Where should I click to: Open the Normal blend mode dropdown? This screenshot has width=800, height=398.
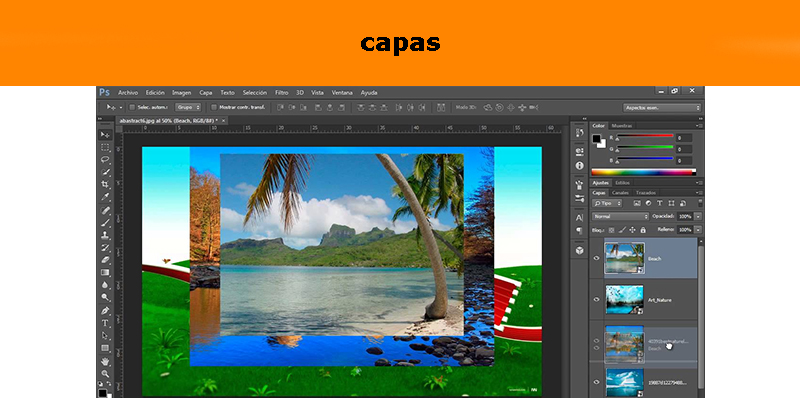coord(620,216)
